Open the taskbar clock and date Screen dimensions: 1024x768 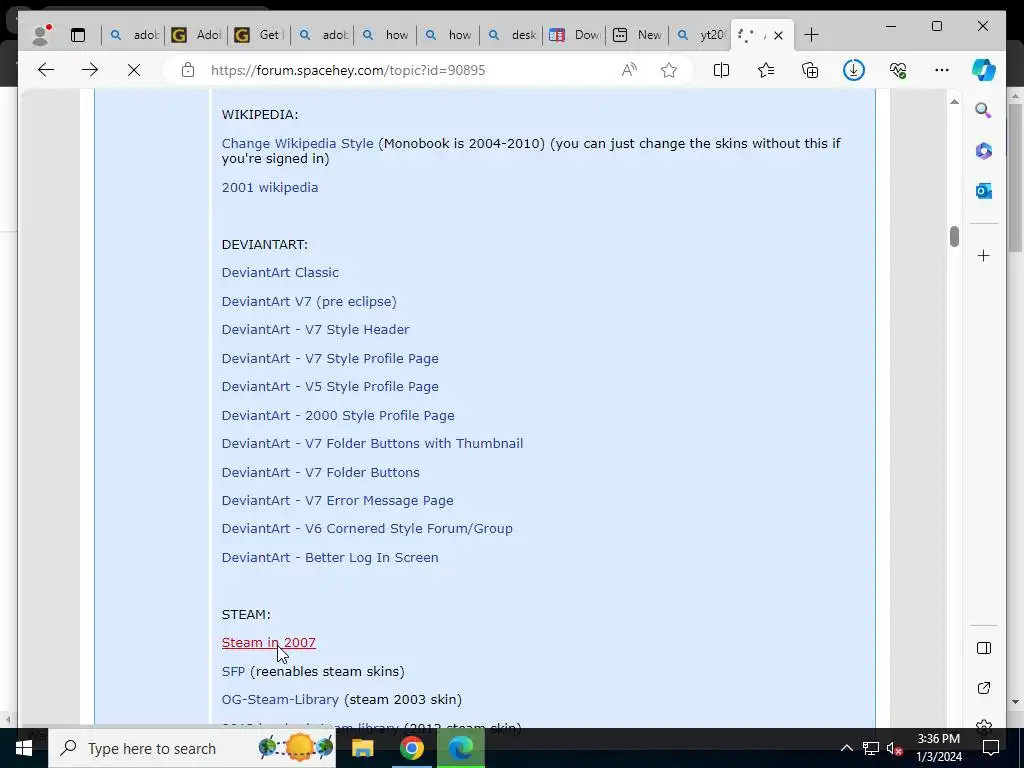click(x=938, y=748)
